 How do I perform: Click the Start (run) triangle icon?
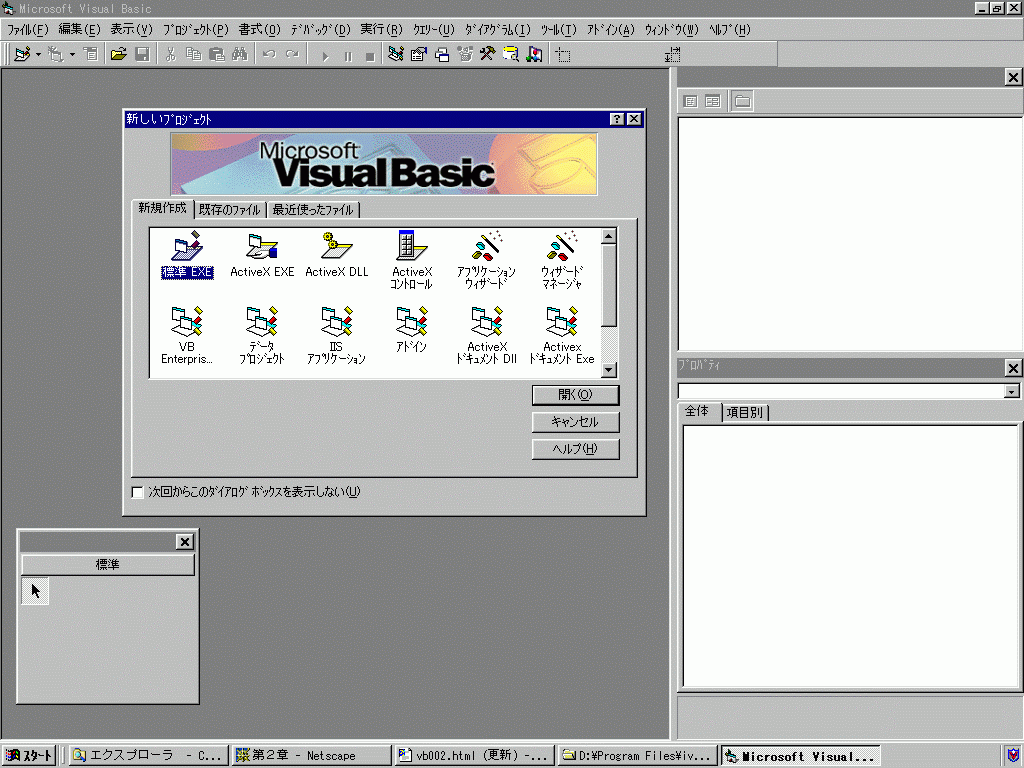[x=325, y=56]
